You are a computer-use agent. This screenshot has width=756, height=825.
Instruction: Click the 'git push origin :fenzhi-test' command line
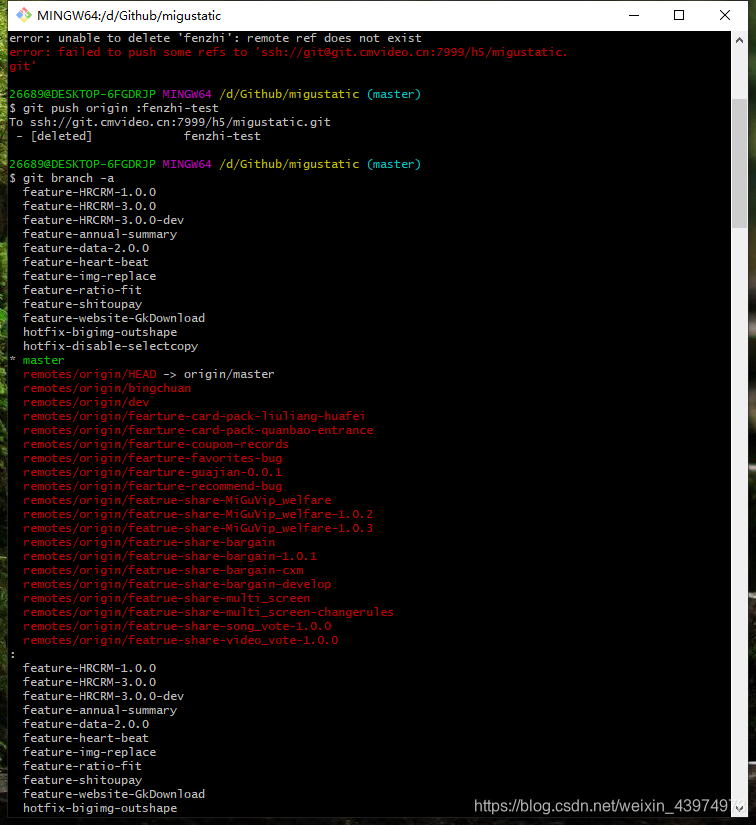[x=114, y=108]
